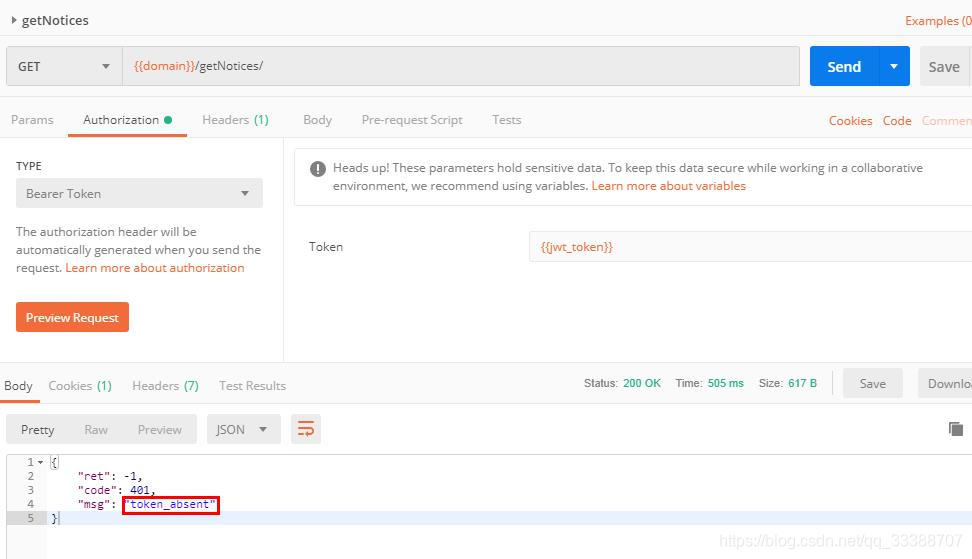972x559 pixels.
Task: Click the "ret": -1 line
Action: (110, 476)
